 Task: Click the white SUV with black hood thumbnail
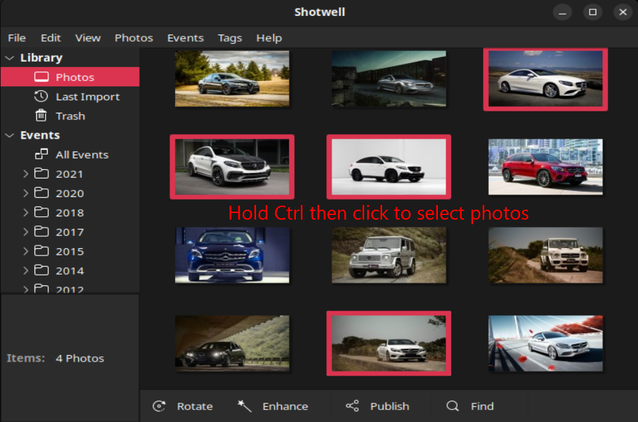click(232, 167)
